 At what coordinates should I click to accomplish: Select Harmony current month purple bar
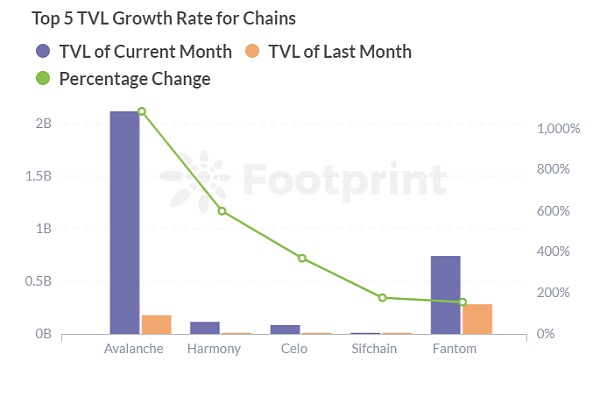(x=205, y=328)
